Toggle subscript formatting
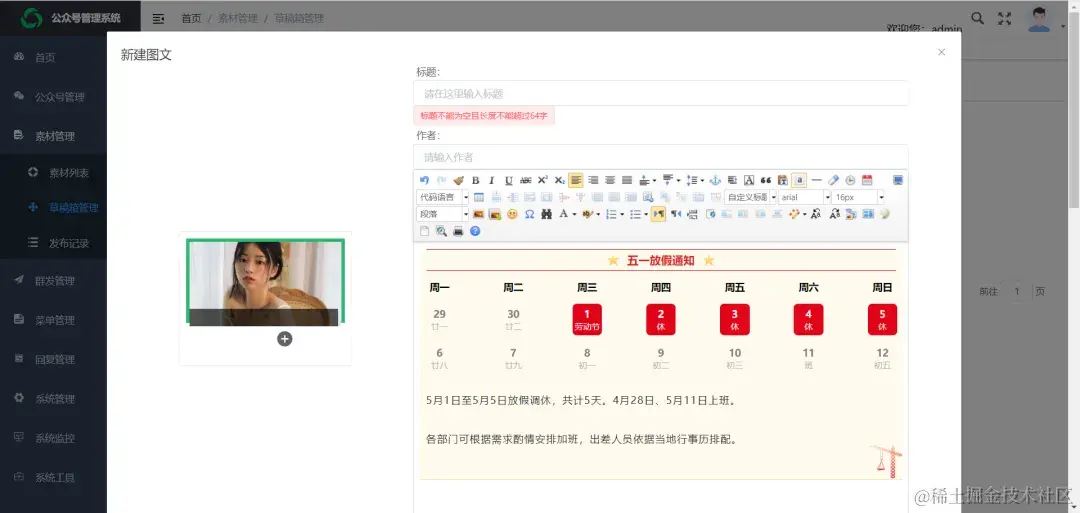1080x513 pixels. pos(560,180)
